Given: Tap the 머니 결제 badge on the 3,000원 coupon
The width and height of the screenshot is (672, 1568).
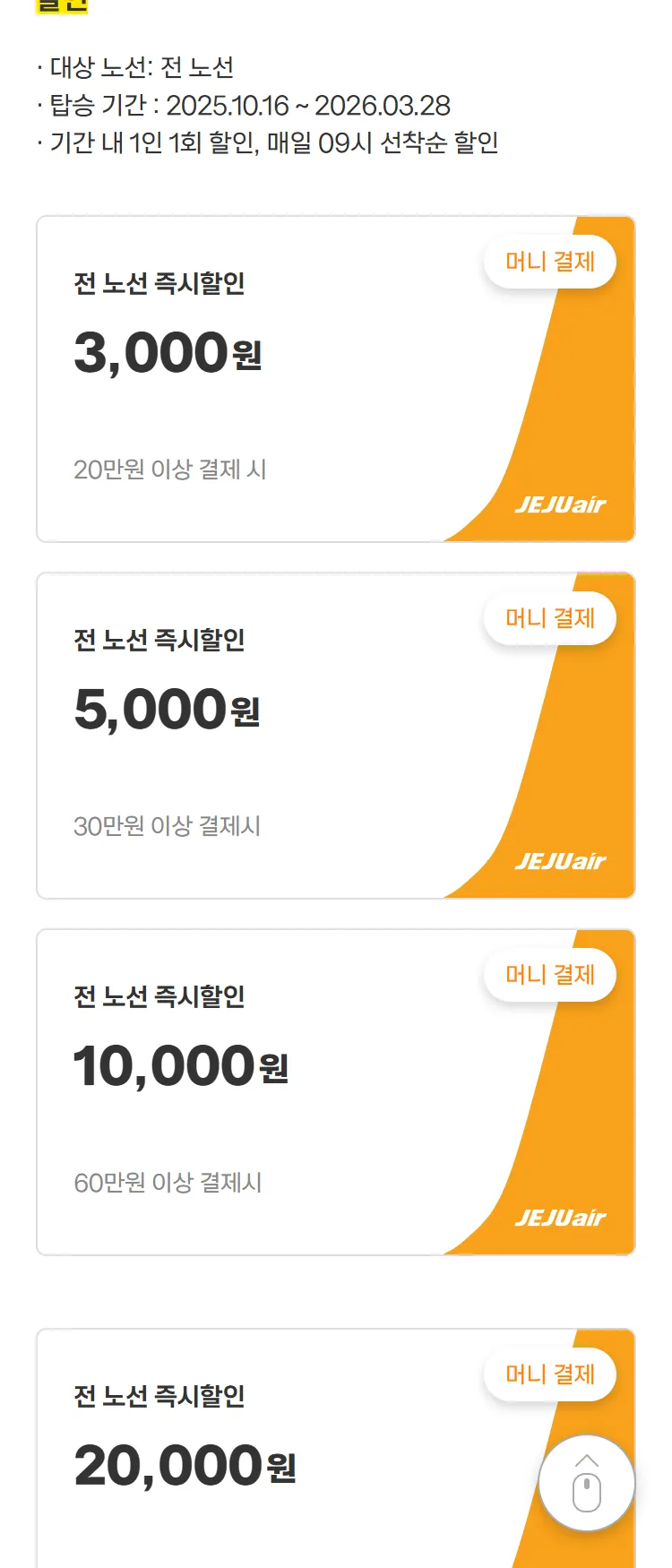Looking at the screenshot, I should click(549, 262).
